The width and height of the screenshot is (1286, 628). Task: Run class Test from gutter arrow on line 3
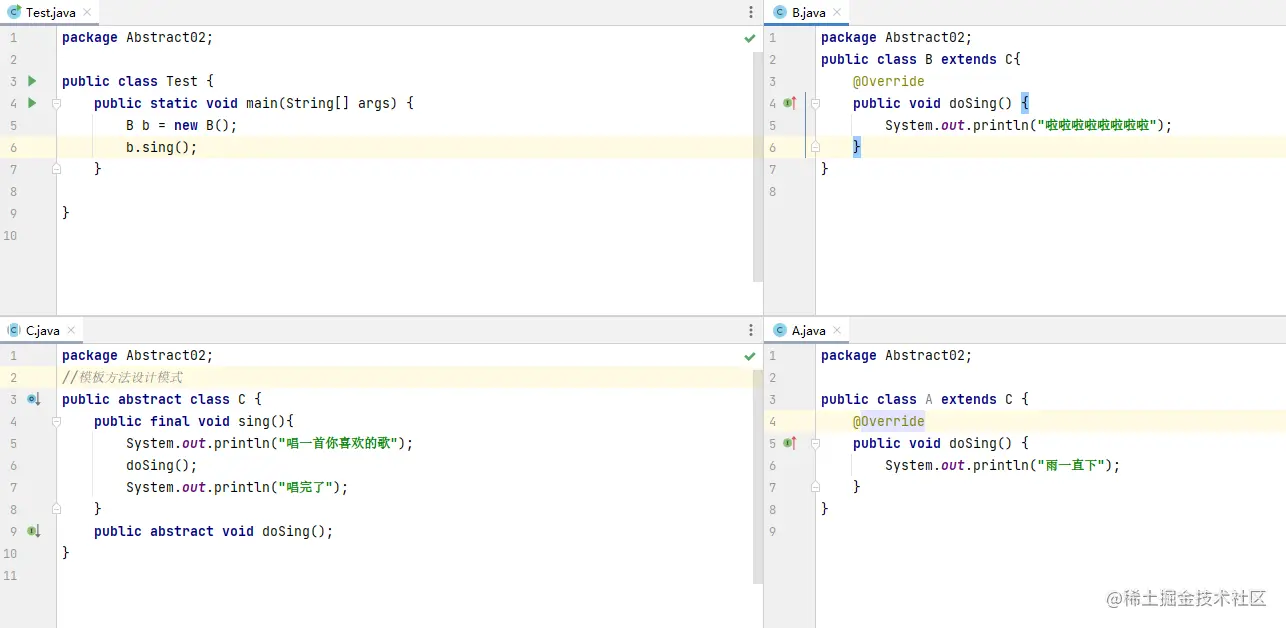[x=32, y=81]
